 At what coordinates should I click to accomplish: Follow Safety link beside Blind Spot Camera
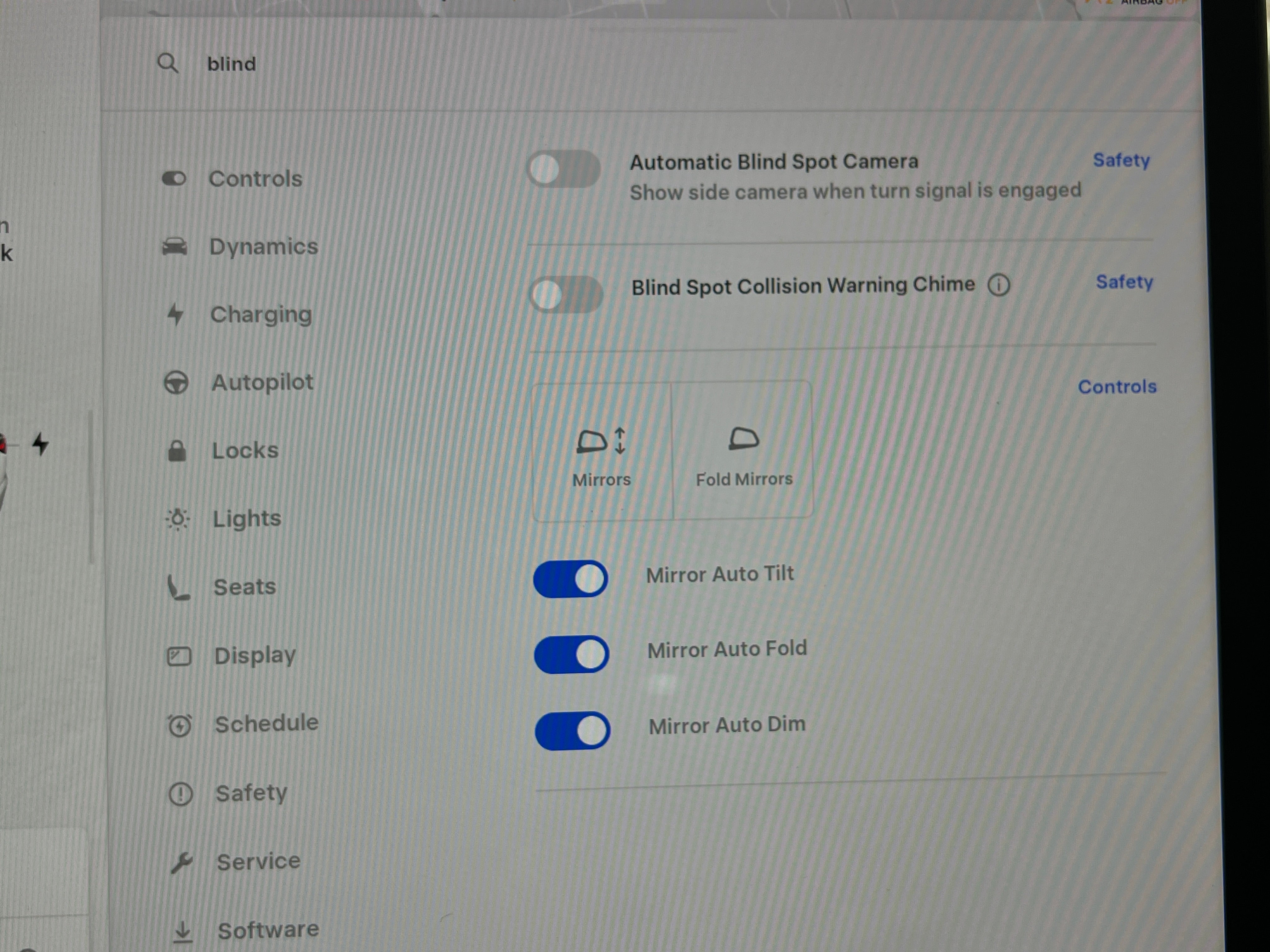tap(1121, 160)
